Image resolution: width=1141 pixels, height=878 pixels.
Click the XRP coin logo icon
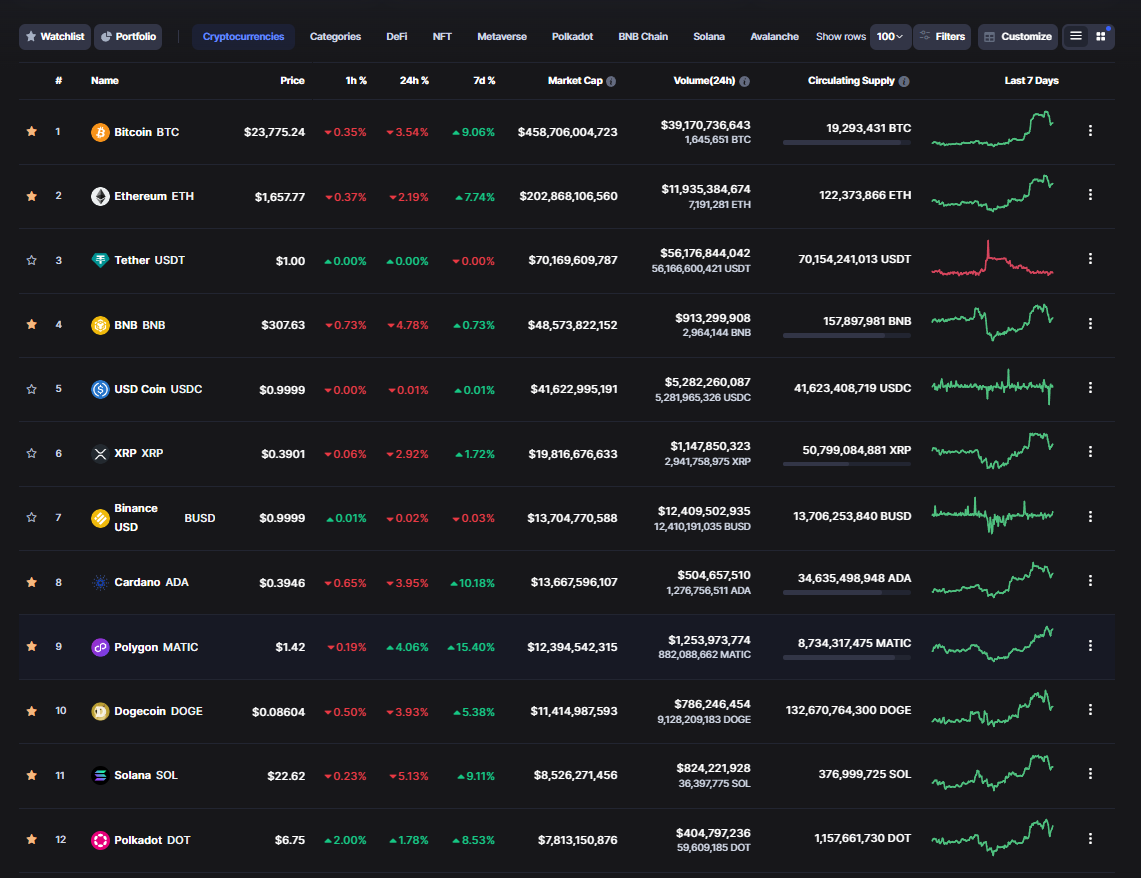point(100,454)
